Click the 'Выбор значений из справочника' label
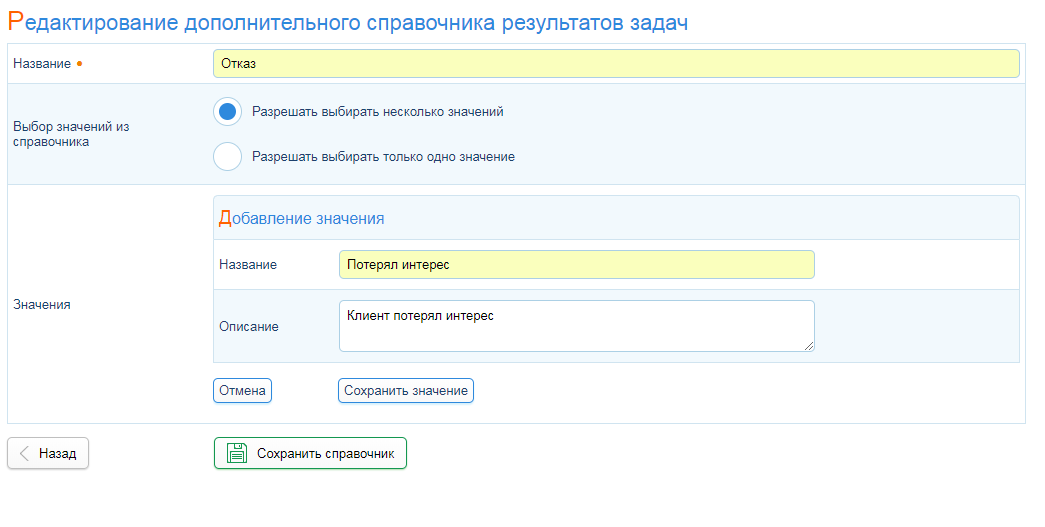 [x=71, y=134]
